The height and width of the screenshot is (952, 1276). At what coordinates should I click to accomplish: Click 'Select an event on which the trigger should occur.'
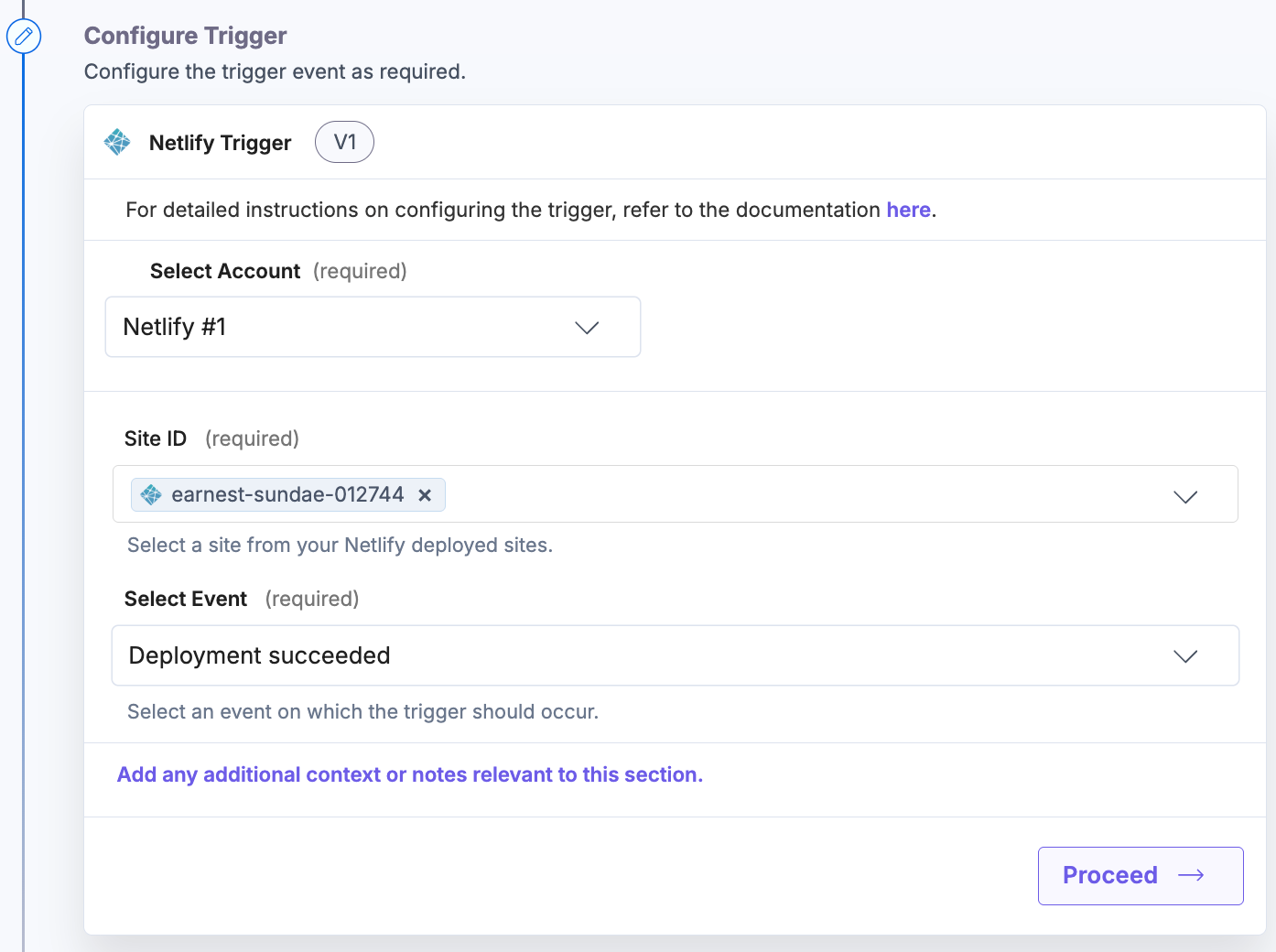pos(363,712)
